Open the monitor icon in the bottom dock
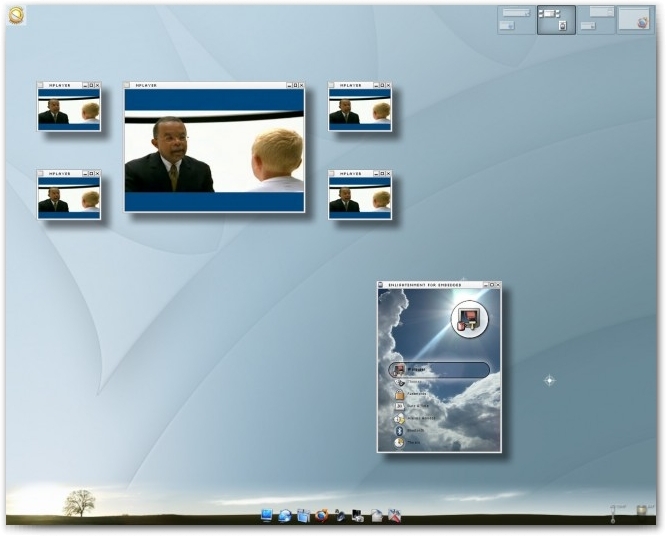 (267, 515)
